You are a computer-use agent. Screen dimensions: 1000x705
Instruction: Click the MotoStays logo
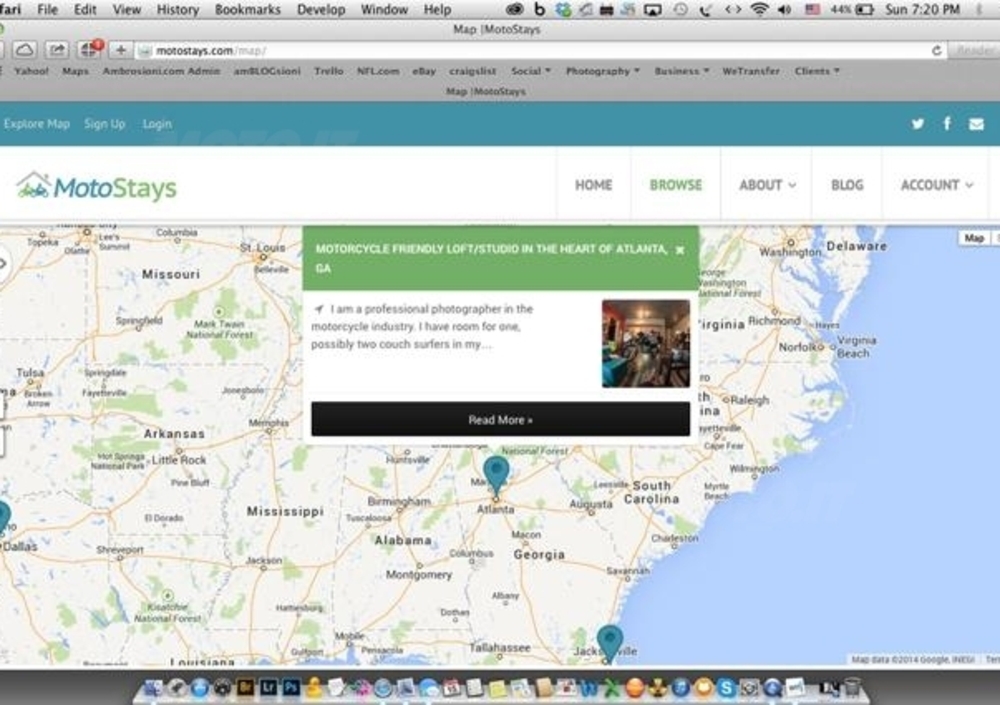tap(96, 186)
